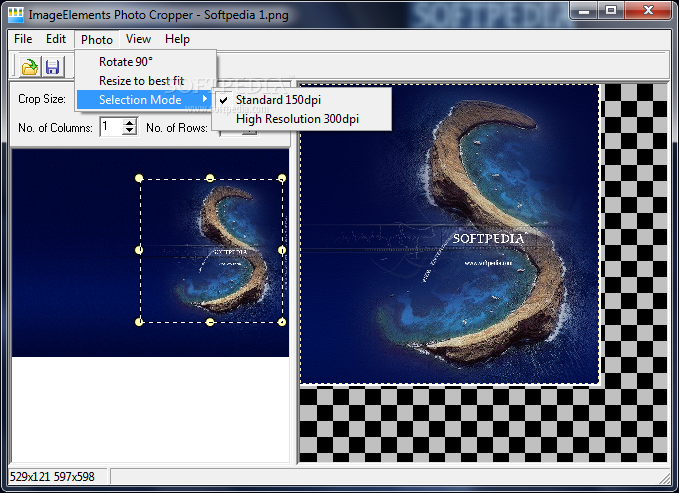This screenshot has height=493, width=679.
Task: Click the No. of Rows label
Action: 177,128
